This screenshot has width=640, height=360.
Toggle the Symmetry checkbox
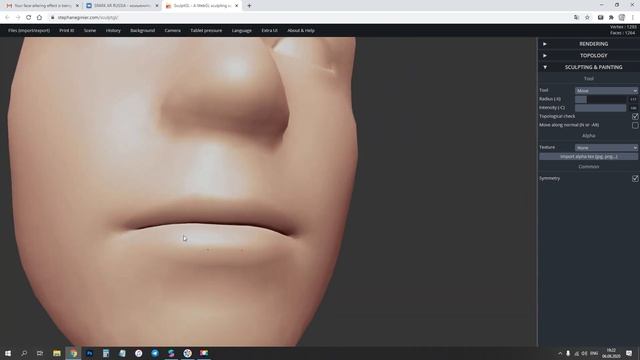(635, 178)
